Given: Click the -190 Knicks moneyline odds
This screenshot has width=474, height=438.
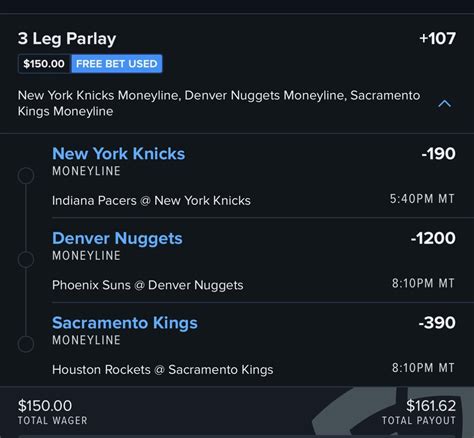Looking at the screenshot, I should coord(438,154).
